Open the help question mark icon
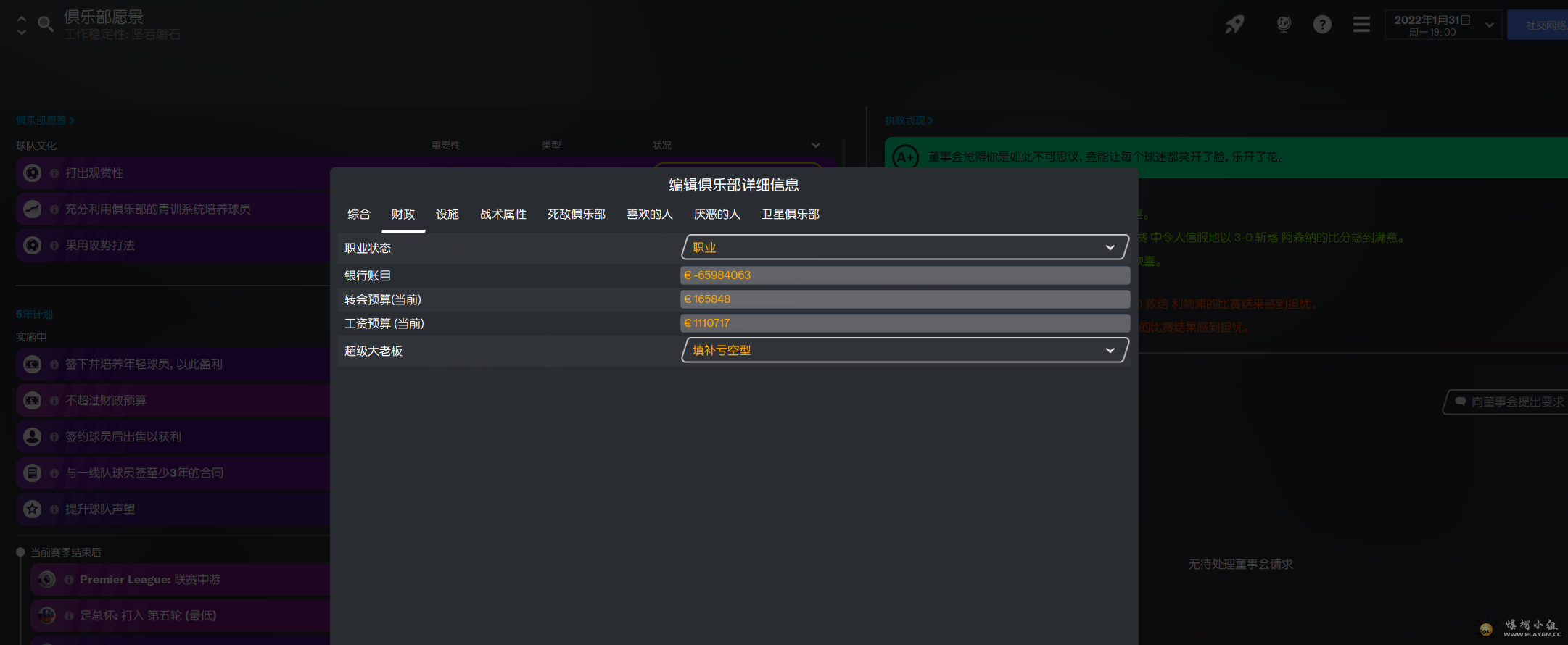Image resolution: width=1568 pixels, height=645 pixels. point(1322,25)
